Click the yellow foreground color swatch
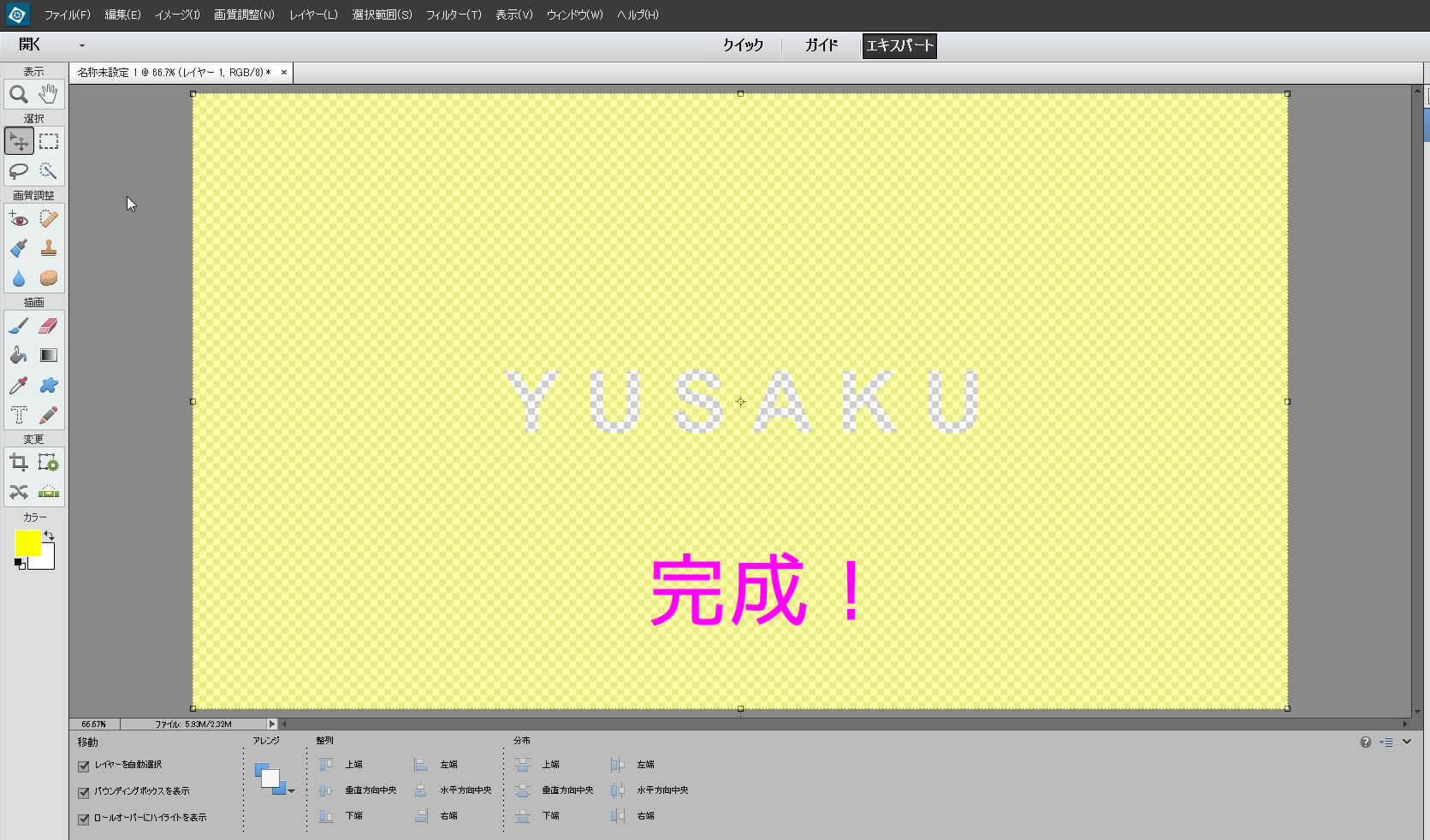This screenshot has height=840, width=1430. [x=27, y=543]
